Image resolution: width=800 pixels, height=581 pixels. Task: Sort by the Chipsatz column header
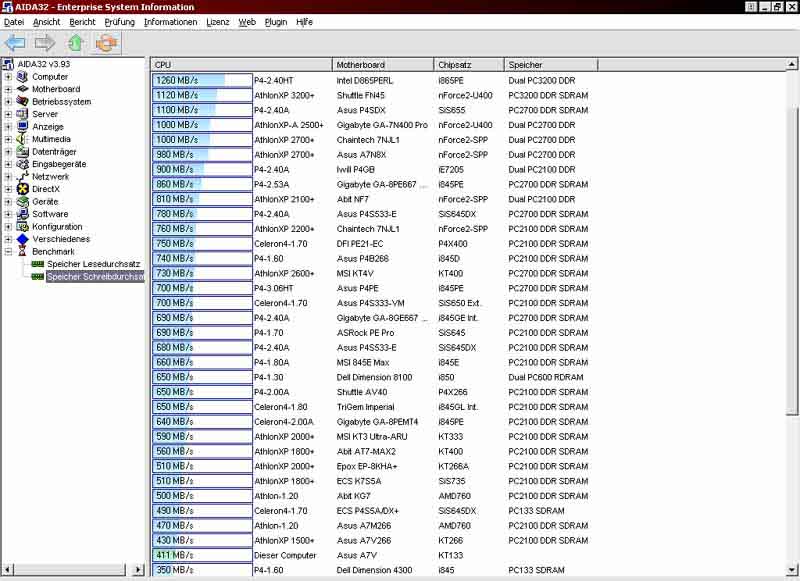[x=469, y=65]
